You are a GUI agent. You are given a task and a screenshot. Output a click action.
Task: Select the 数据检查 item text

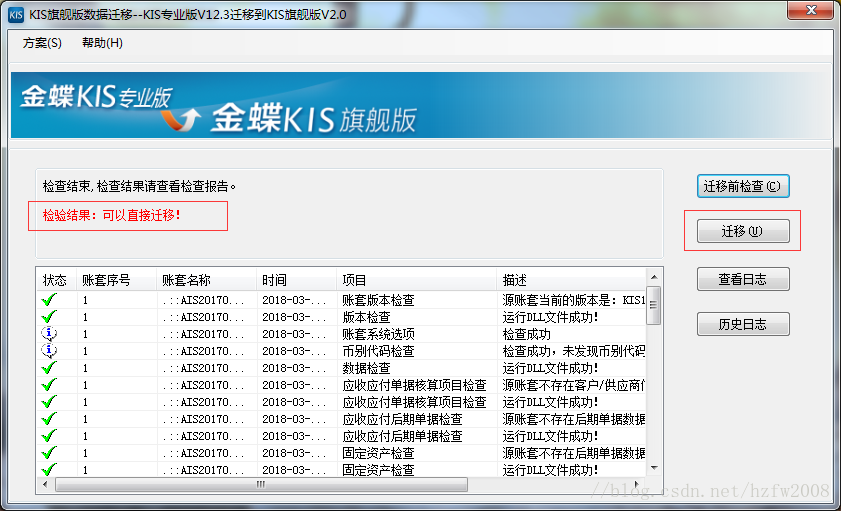[366, 368]
